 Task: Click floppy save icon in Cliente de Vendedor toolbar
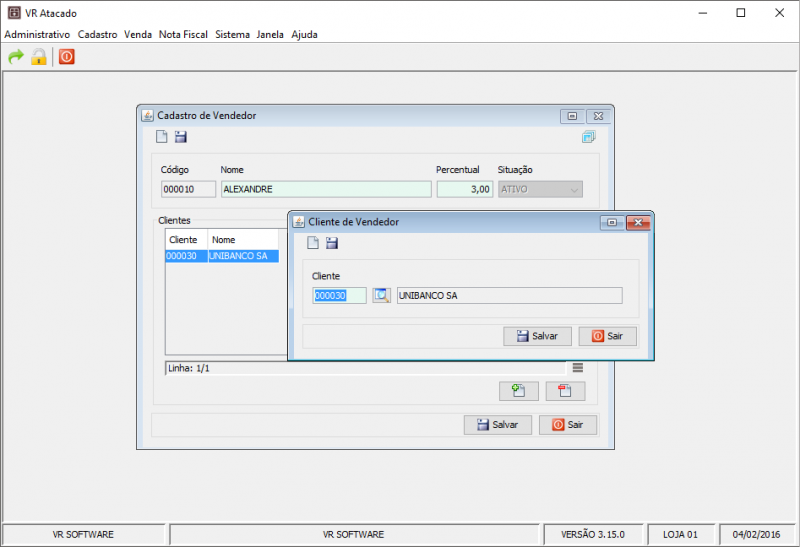(x=332, y=243)
